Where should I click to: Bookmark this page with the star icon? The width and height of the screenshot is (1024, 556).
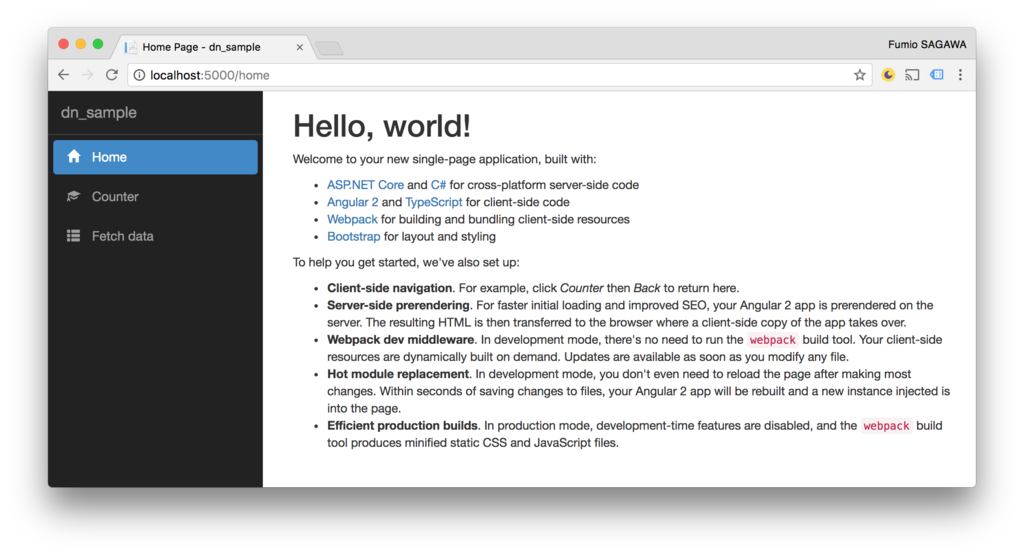click(859, 75)
